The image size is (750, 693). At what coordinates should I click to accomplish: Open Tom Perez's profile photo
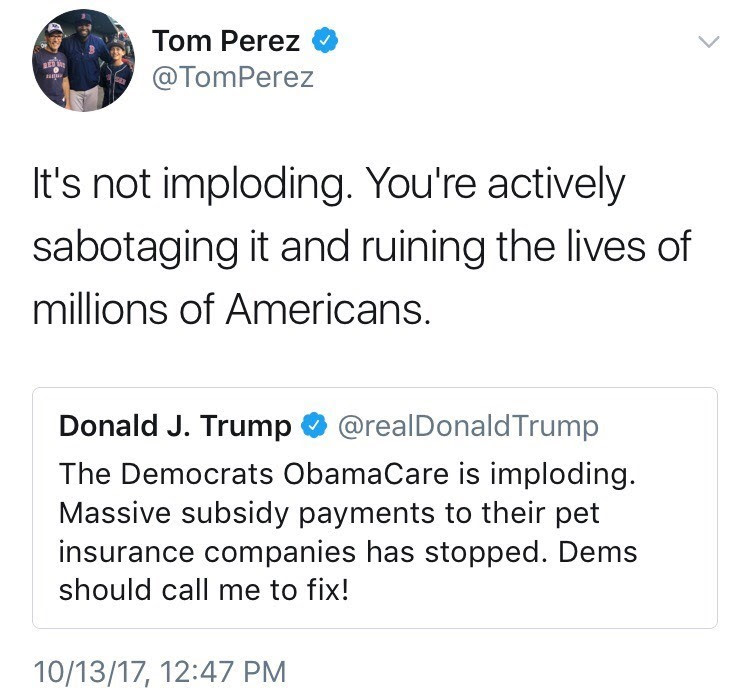point(83,59)
